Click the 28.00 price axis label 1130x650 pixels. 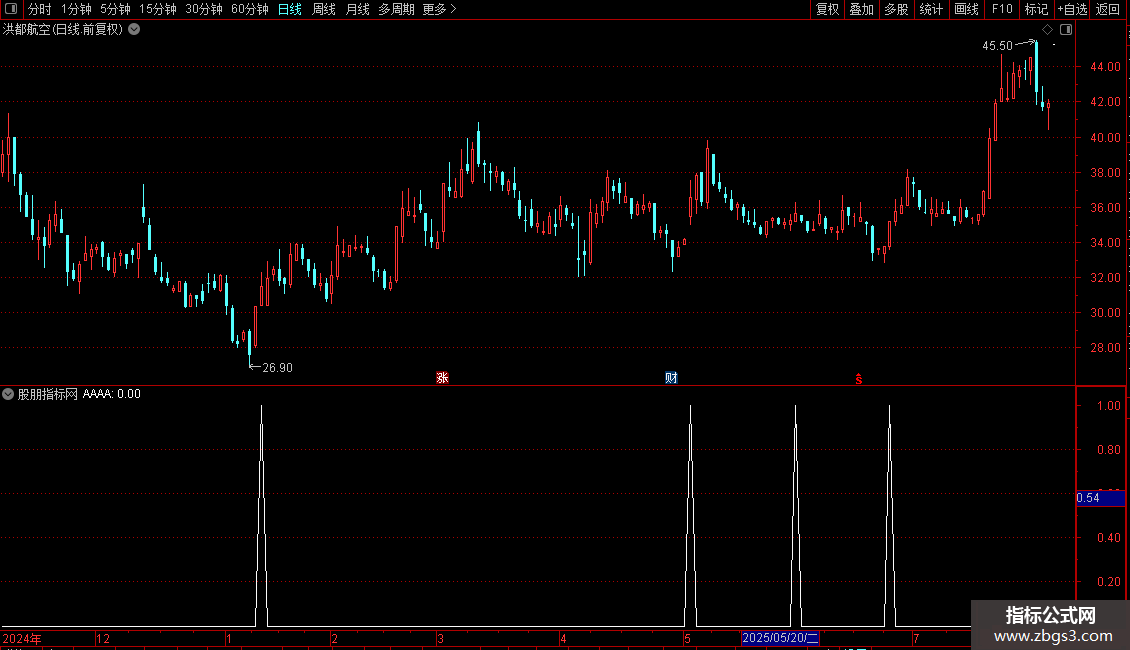click(1105, 348)
